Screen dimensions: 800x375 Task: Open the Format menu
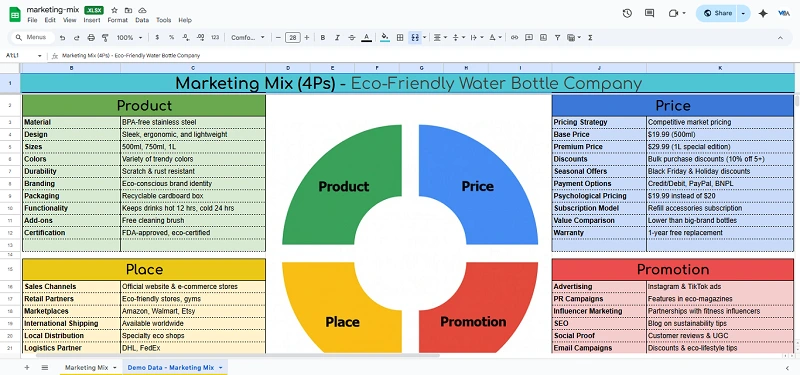(x=117, y=20)
